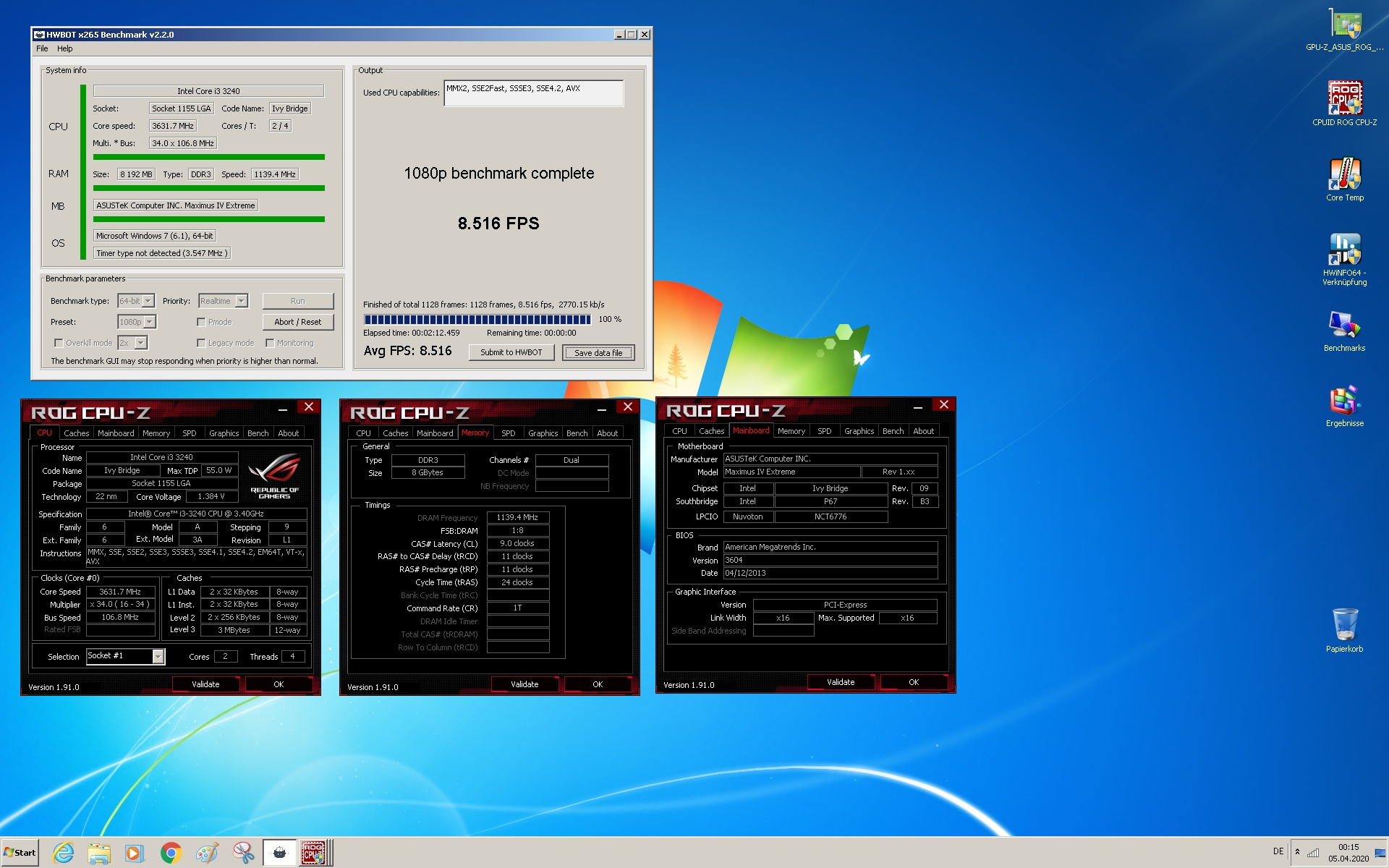Image resolution: width=1389 pixels, height=868 pixels.
Task: Open Papierkorb recycle bin
Action: click(x=1345, y=630)
